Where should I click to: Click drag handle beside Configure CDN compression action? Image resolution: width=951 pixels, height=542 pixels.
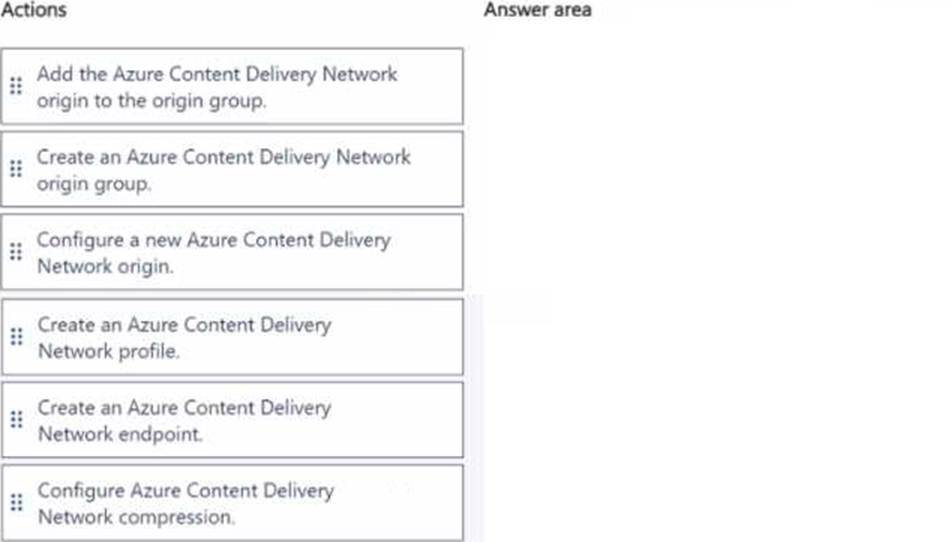click(15, 503)
